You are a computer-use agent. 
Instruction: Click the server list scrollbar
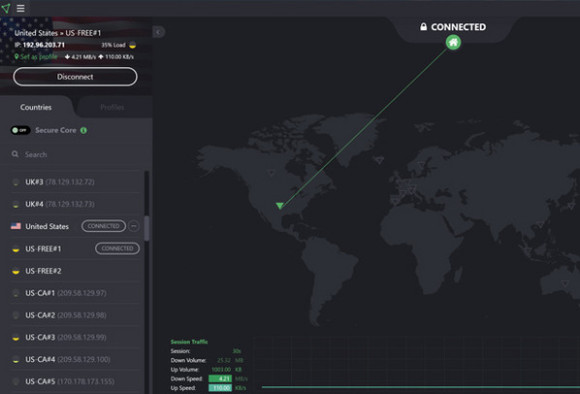click(x=146, y=228)
